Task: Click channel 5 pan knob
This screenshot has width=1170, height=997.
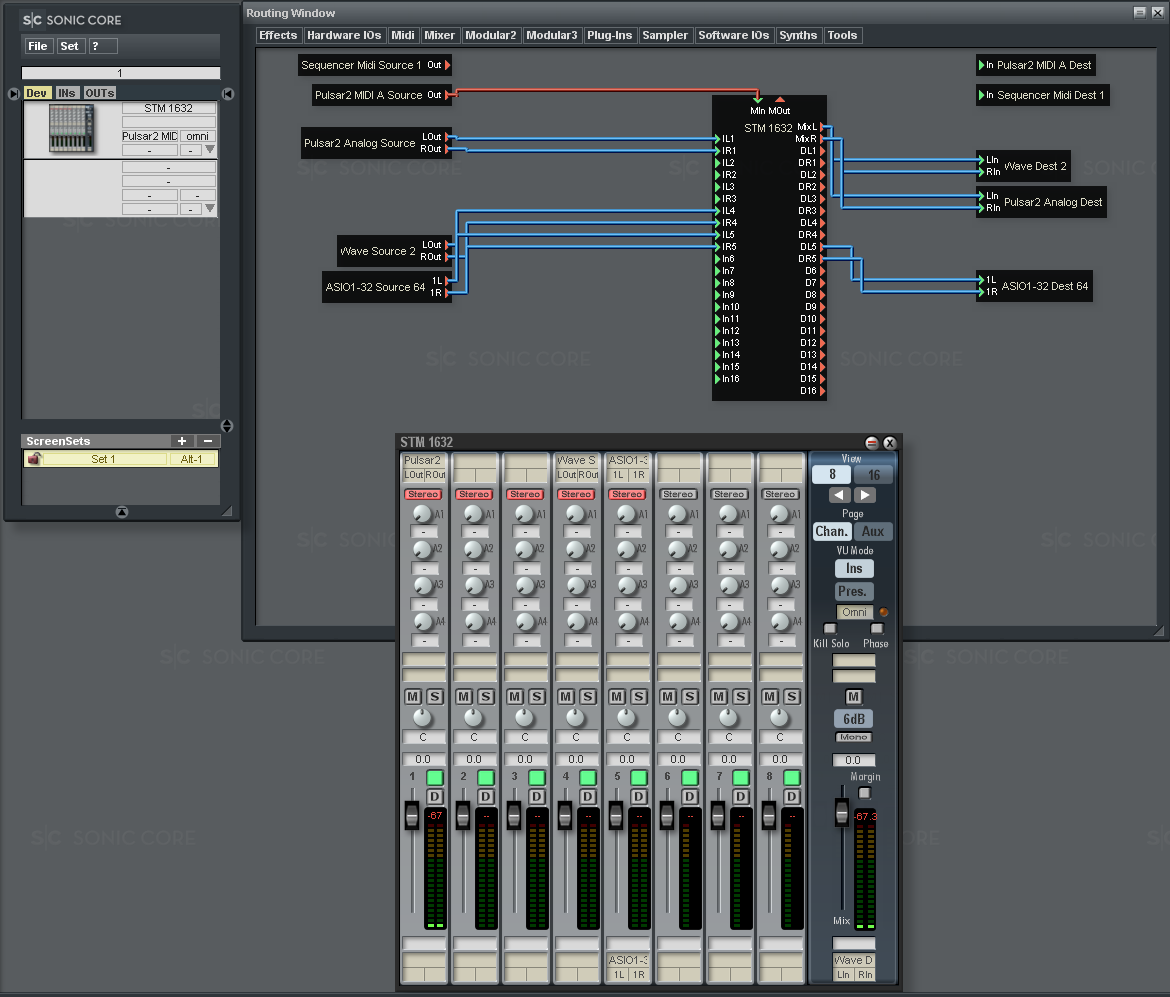Action: click(627, 717)
